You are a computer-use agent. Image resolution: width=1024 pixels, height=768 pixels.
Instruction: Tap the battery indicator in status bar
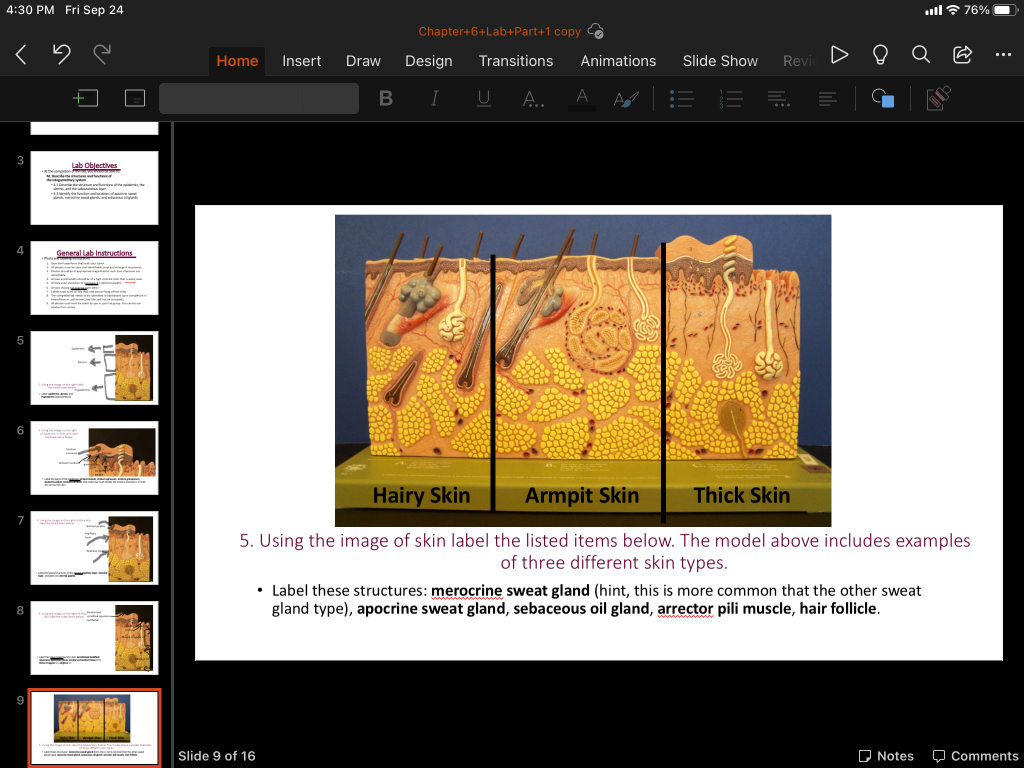click(x=1006, y=10)
